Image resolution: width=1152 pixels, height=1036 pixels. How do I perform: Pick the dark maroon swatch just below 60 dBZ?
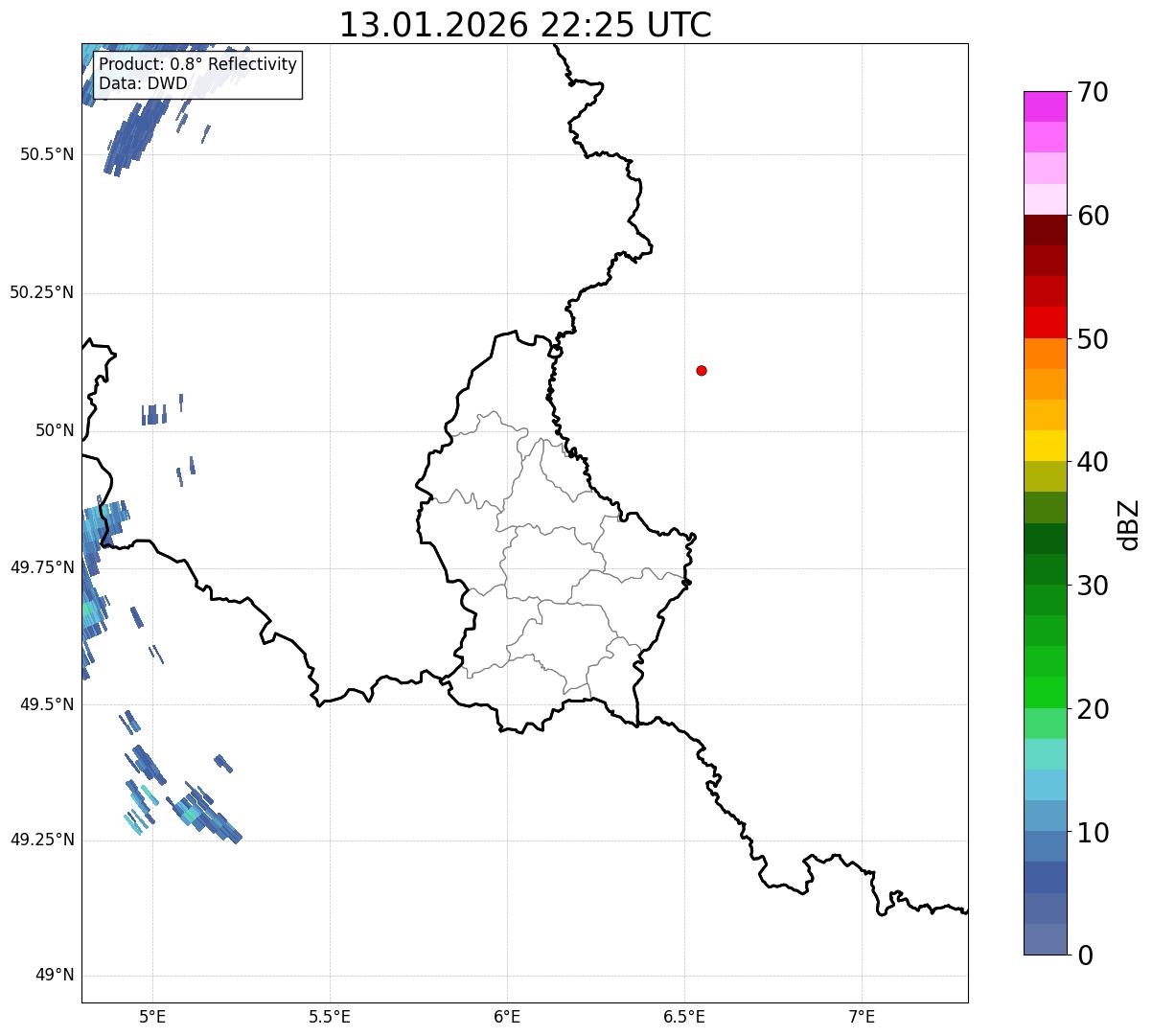[1045, 230]
